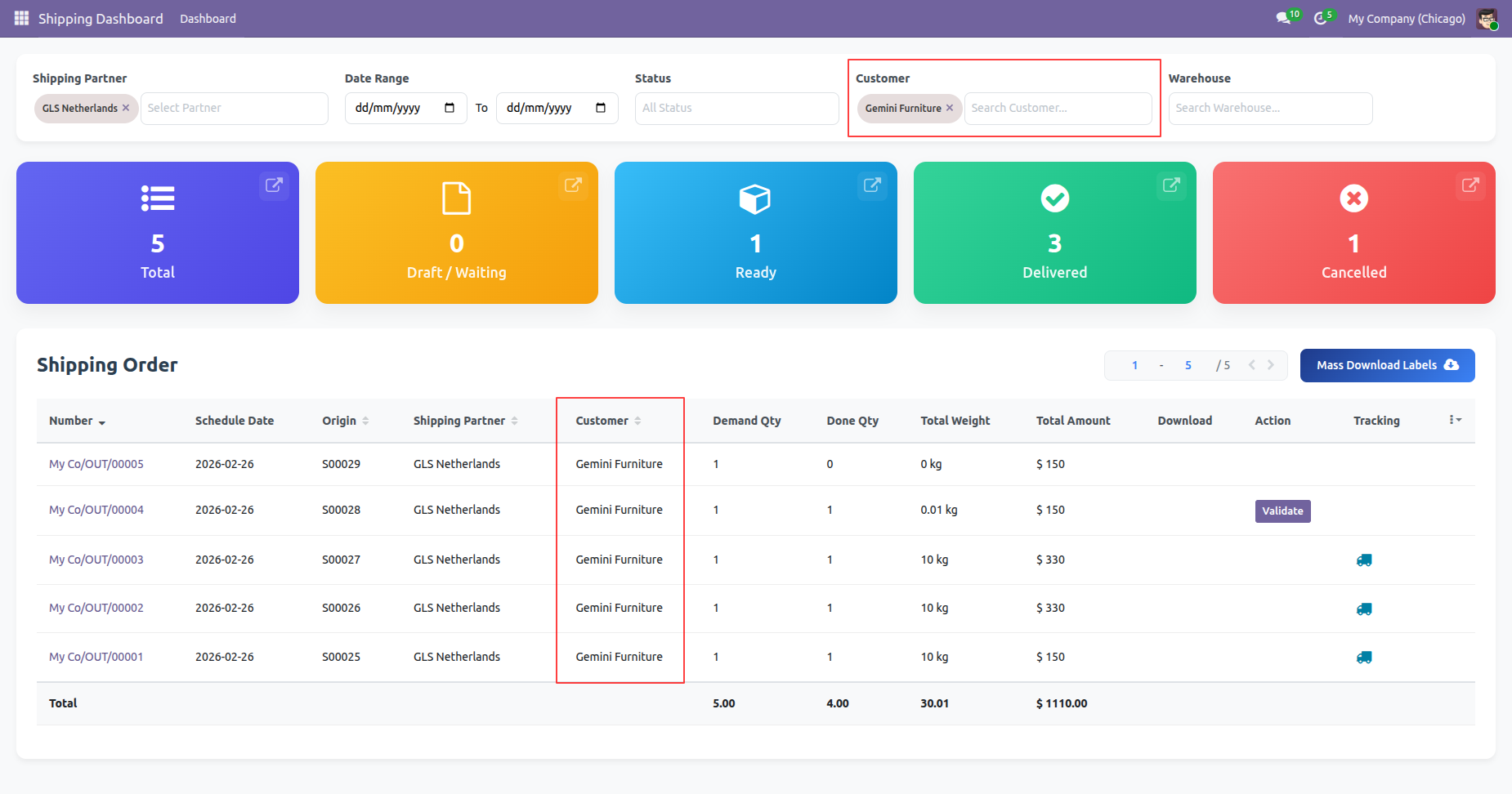Image resolution: width=1512 pixels, height=794 pixels.
Task: Click the Dashboard menu item
Action: coord(208,19)
